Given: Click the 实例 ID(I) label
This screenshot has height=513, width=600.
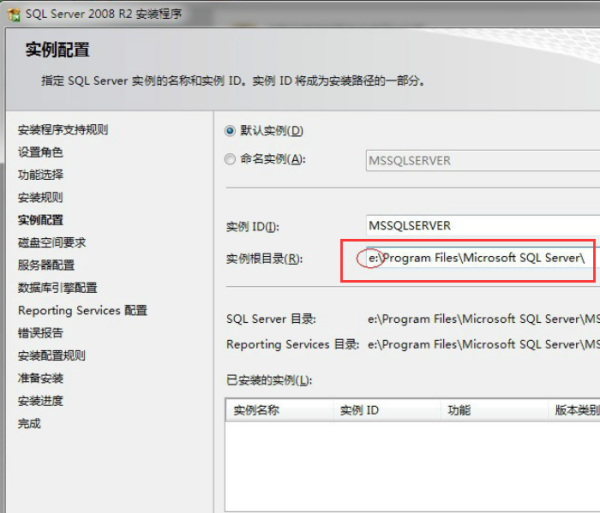Looking at the screenshot, I should pos(253,227).
